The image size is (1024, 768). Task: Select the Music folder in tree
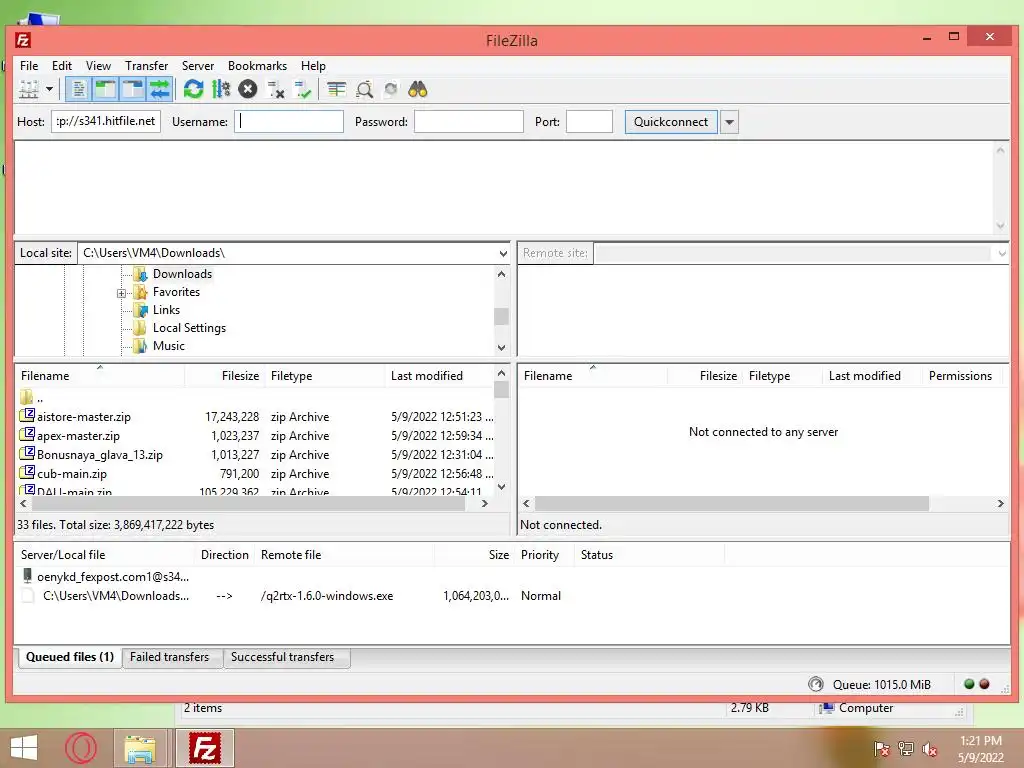(x=168, y=346)
